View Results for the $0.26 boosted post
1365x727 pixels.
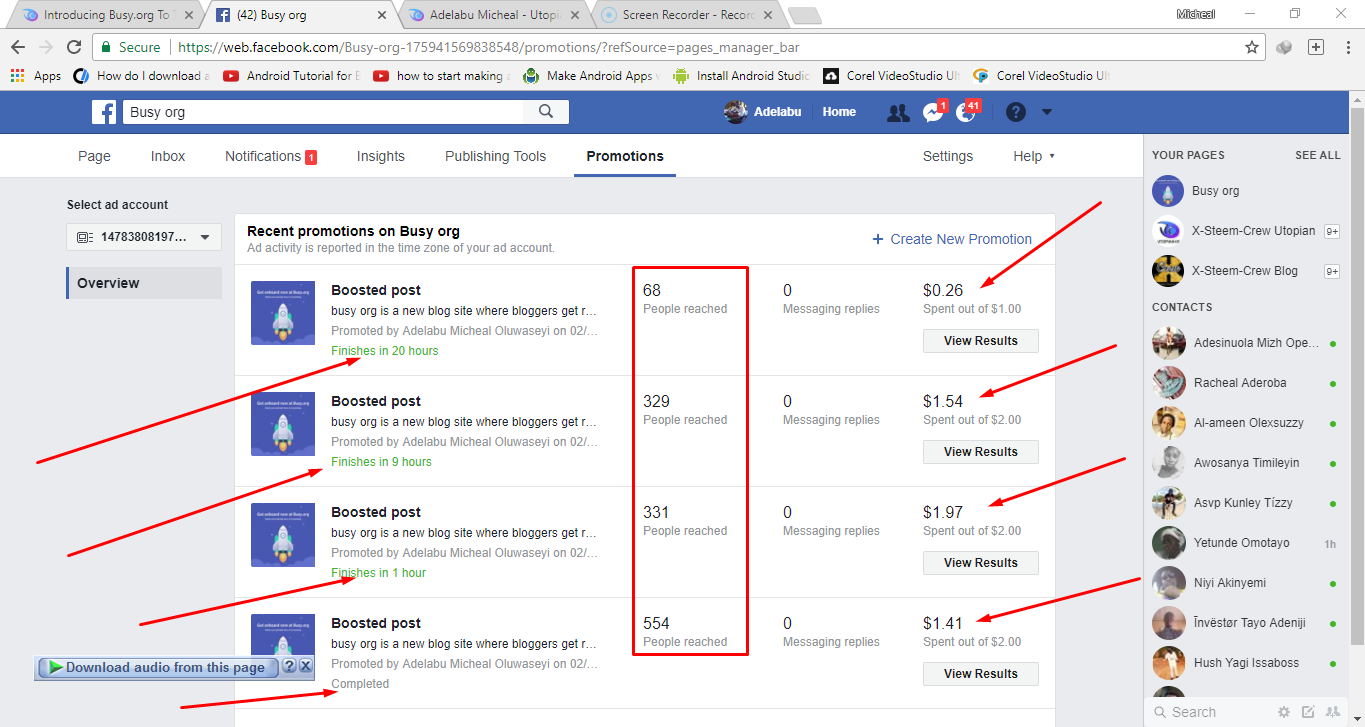[981, 341]
